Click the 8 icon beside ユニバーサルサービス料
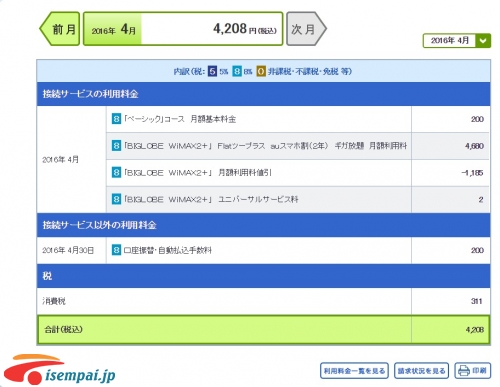The height and width of the screenshot is (387, 500). (x=116, y=199)
